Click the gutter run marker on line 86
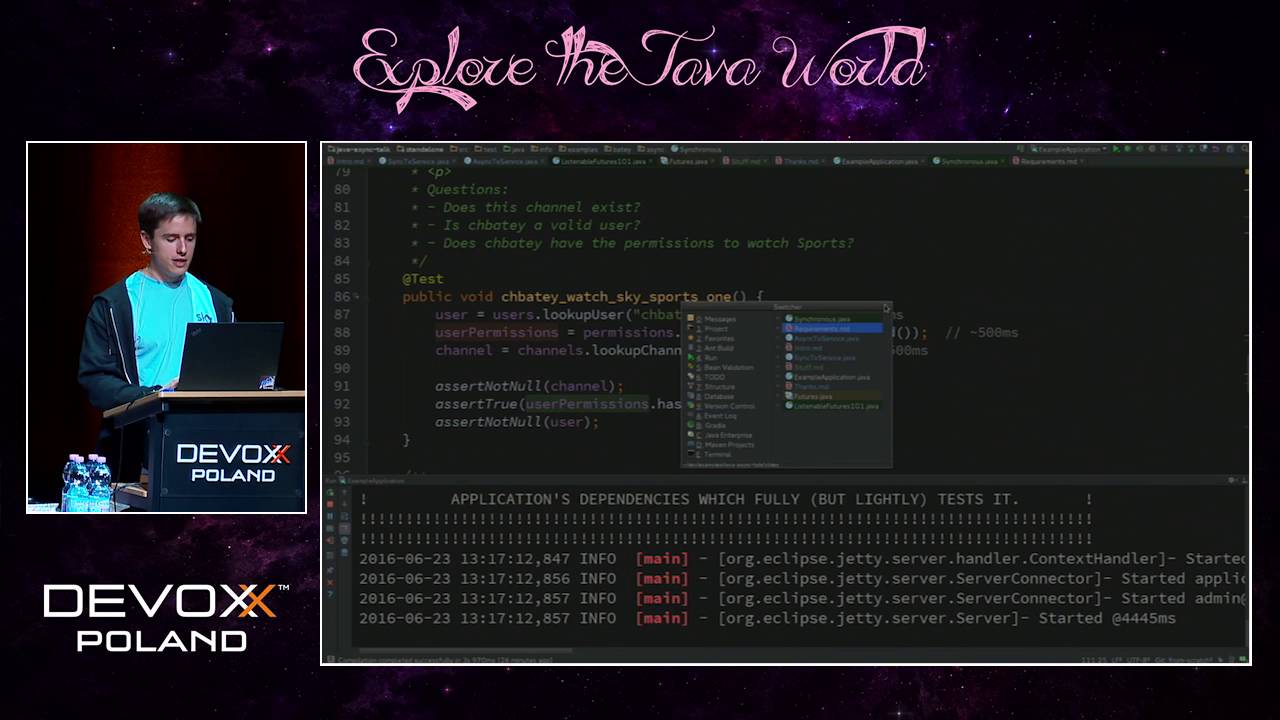1280x720 pixels. coord(356,297)
